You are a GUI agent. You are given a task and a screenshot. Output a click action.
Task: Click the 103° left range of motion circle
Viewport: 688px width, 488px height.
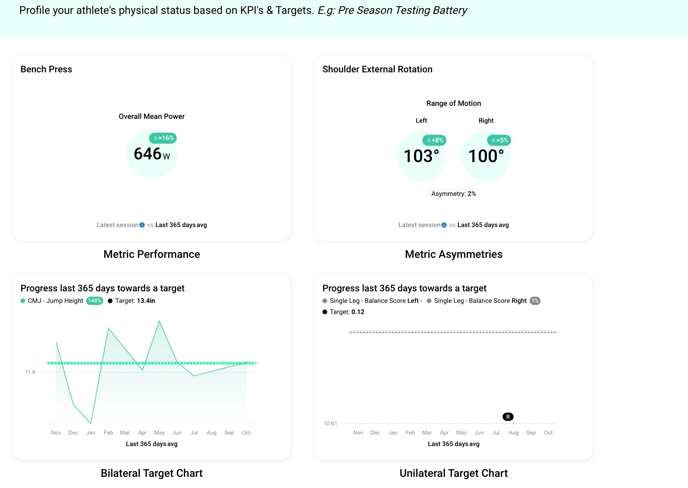pyautogui.click(x=421, y=157)
